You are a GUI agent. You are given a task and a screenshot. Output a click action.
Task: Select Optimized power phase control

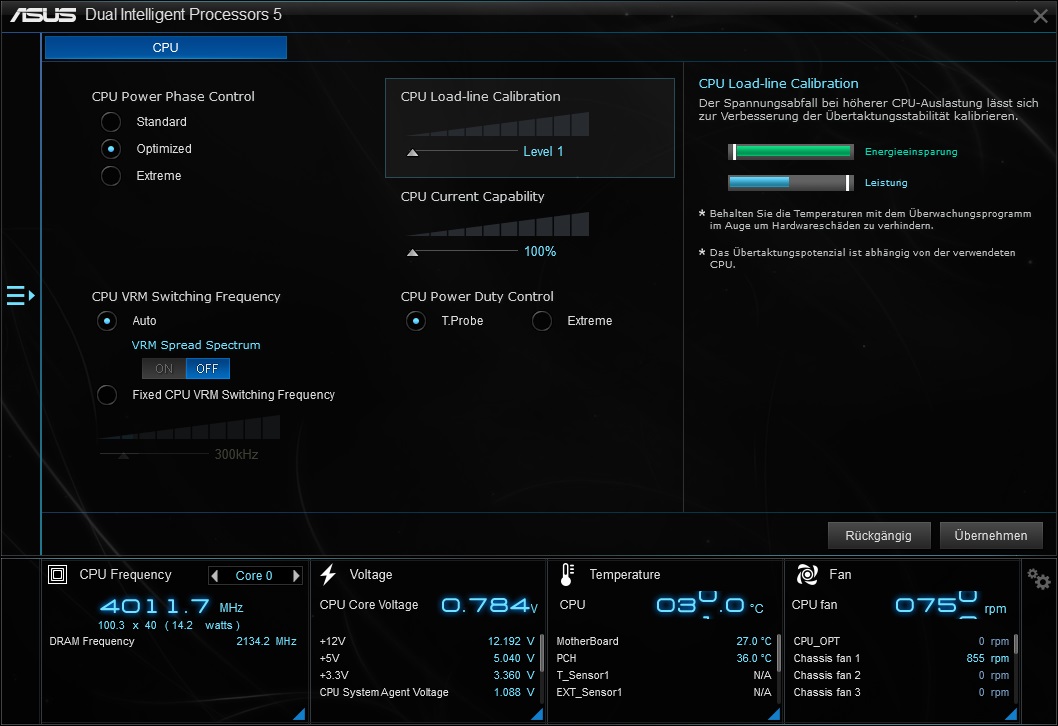point(111,148)
